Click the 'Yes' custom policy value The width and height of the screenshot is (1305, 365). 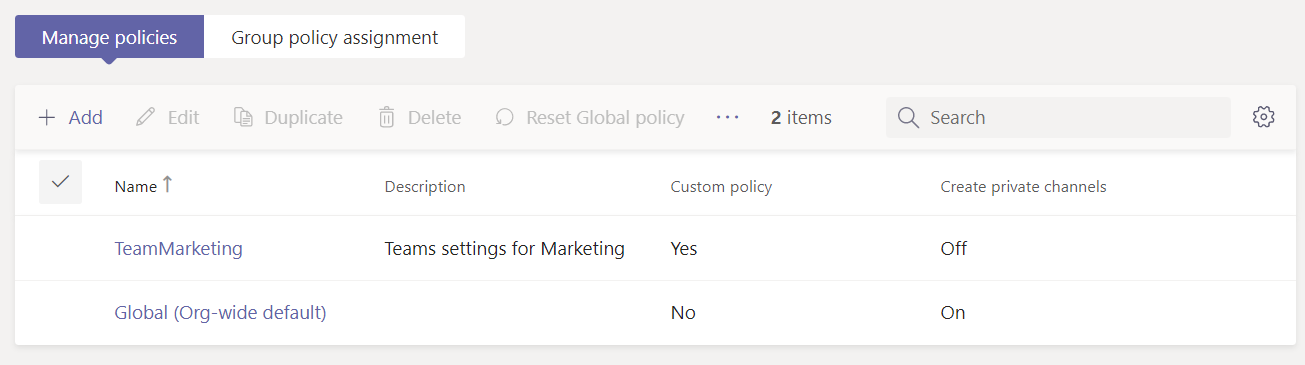[x=684, y=248]
